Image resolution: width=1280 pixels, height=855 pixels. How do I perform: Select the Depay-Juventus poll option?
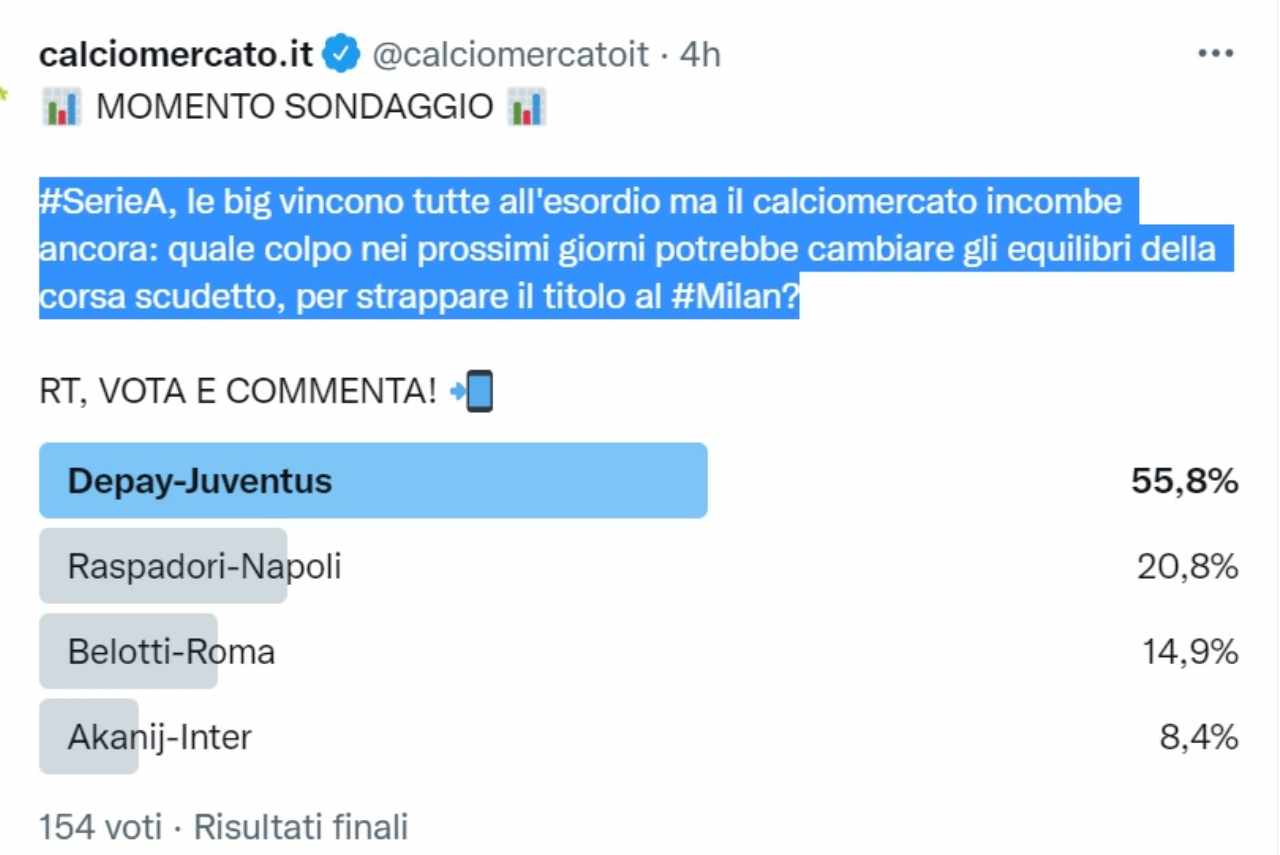click(199, 482)
